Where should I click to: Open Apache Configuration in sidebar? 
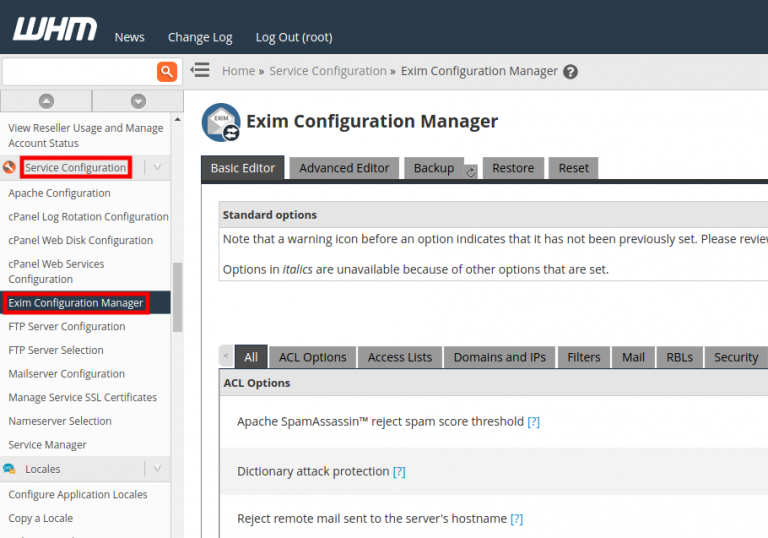[59, 193]
